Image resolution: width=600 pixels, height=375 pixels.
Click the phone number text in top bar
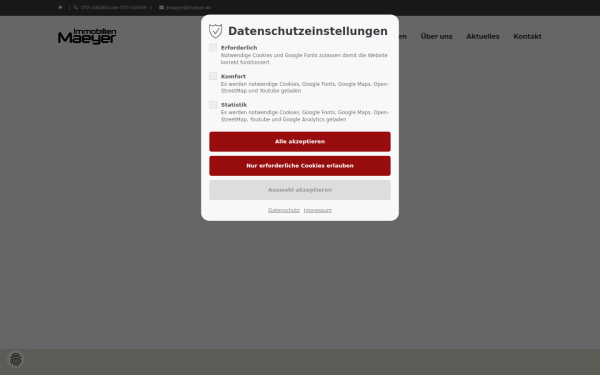click(x=113, y=7)
